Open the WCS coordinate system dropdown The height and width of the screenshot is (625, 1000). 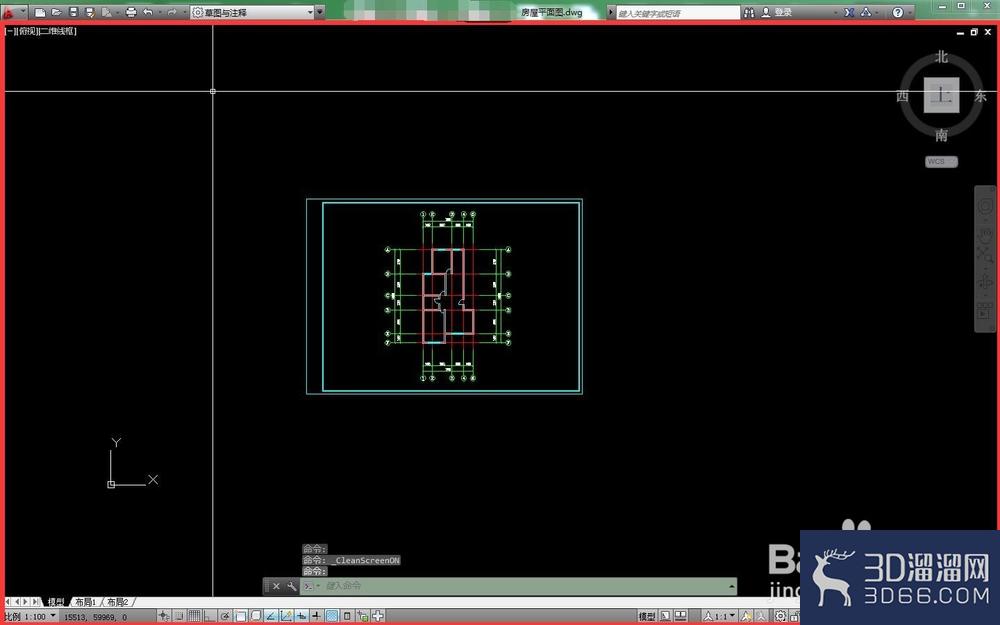[x=941, y=161]
